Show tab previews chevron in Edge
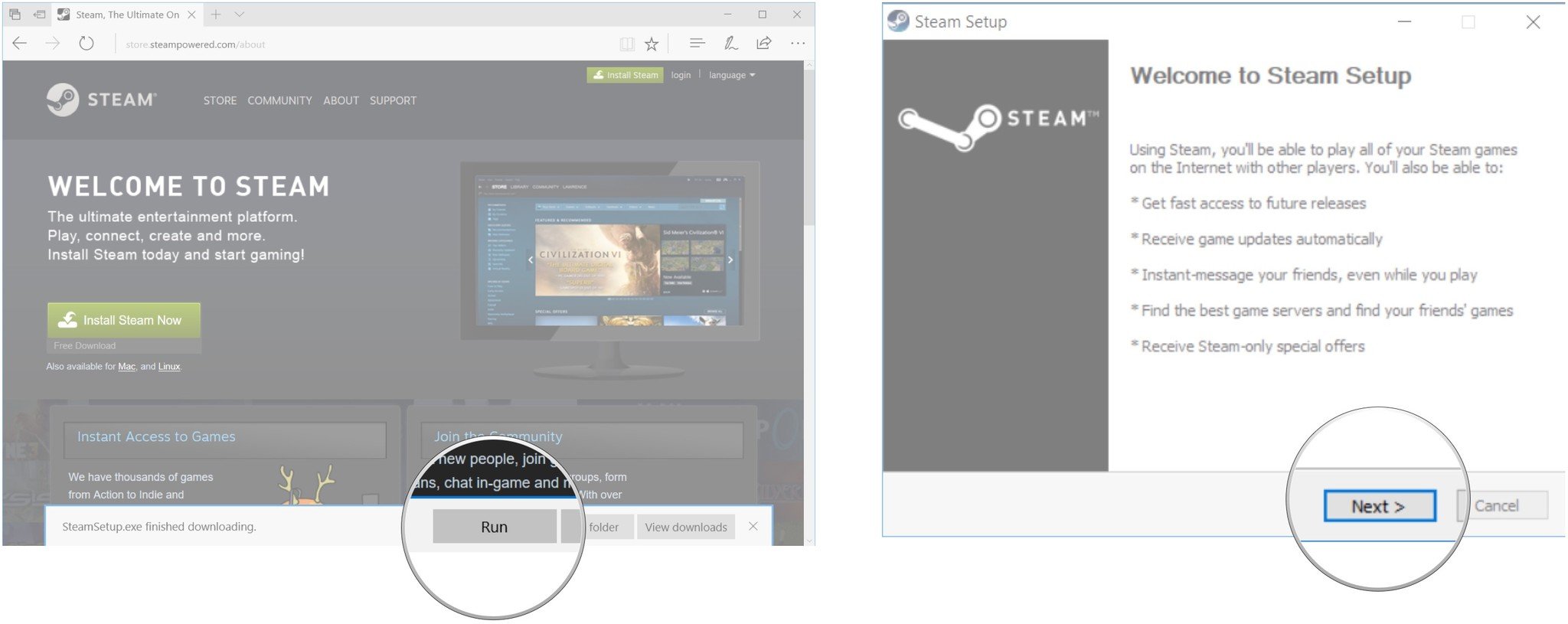This screenshot has height=624, width=1568. (x=240, y=15)
